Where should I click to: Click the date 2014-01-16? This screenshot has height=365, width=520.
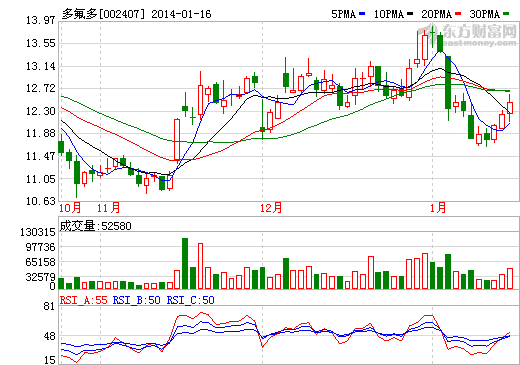tap(181, 14)
